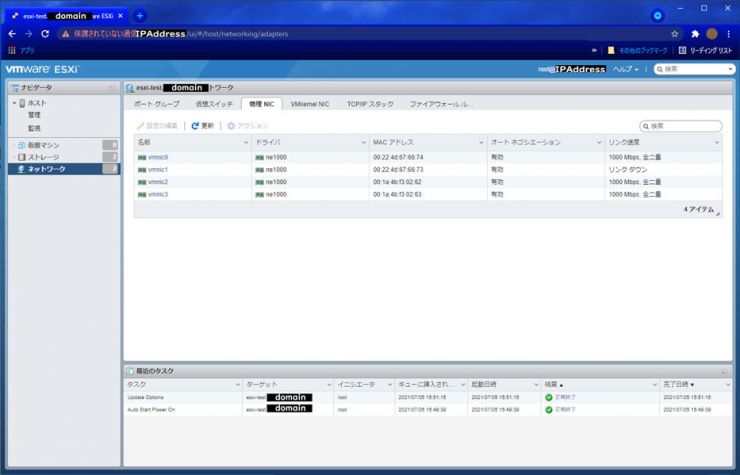Open the イニシエータ column dropdown arrow
The width and height of the screenshot is (740, 475).
tap(389, 385)
